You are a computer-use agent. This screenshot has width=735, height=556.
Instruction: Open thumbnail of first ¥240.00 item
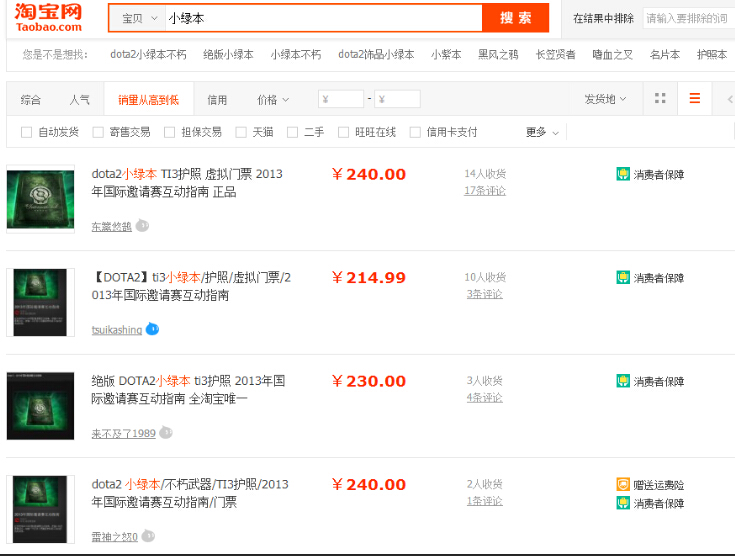pyautogui.click(x=40, y=199)
